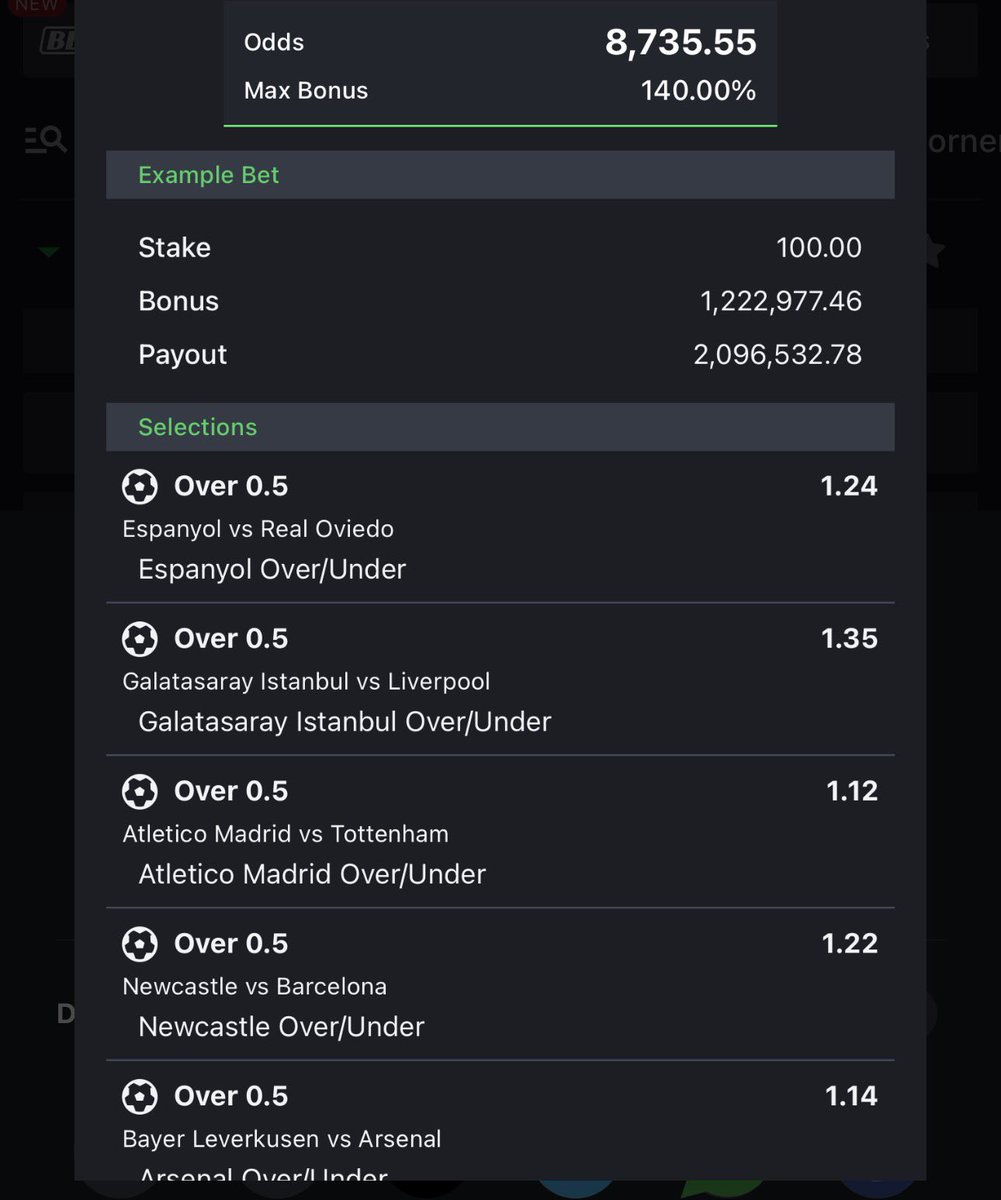This screenshot has height=1200, width=1001.
Task: Click the Bonus amount 1,222,977.46
Action: pyautogui.click(x=781, y=301)
